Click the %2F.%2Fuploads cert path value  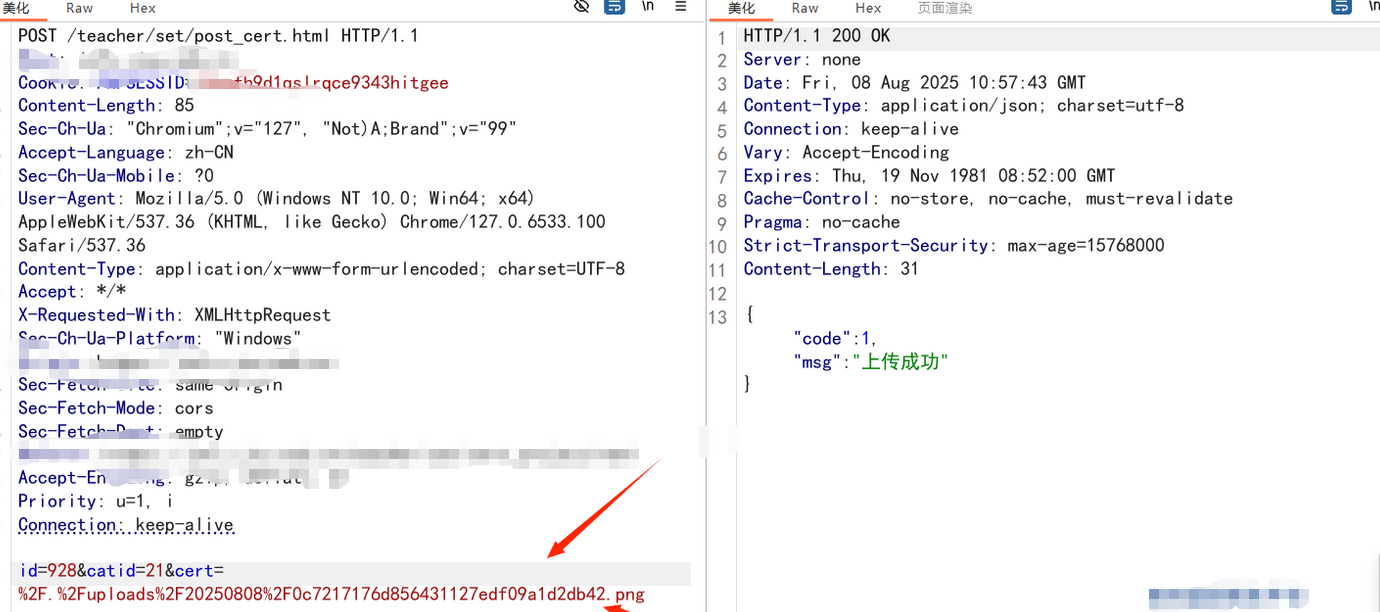[331, 595]
